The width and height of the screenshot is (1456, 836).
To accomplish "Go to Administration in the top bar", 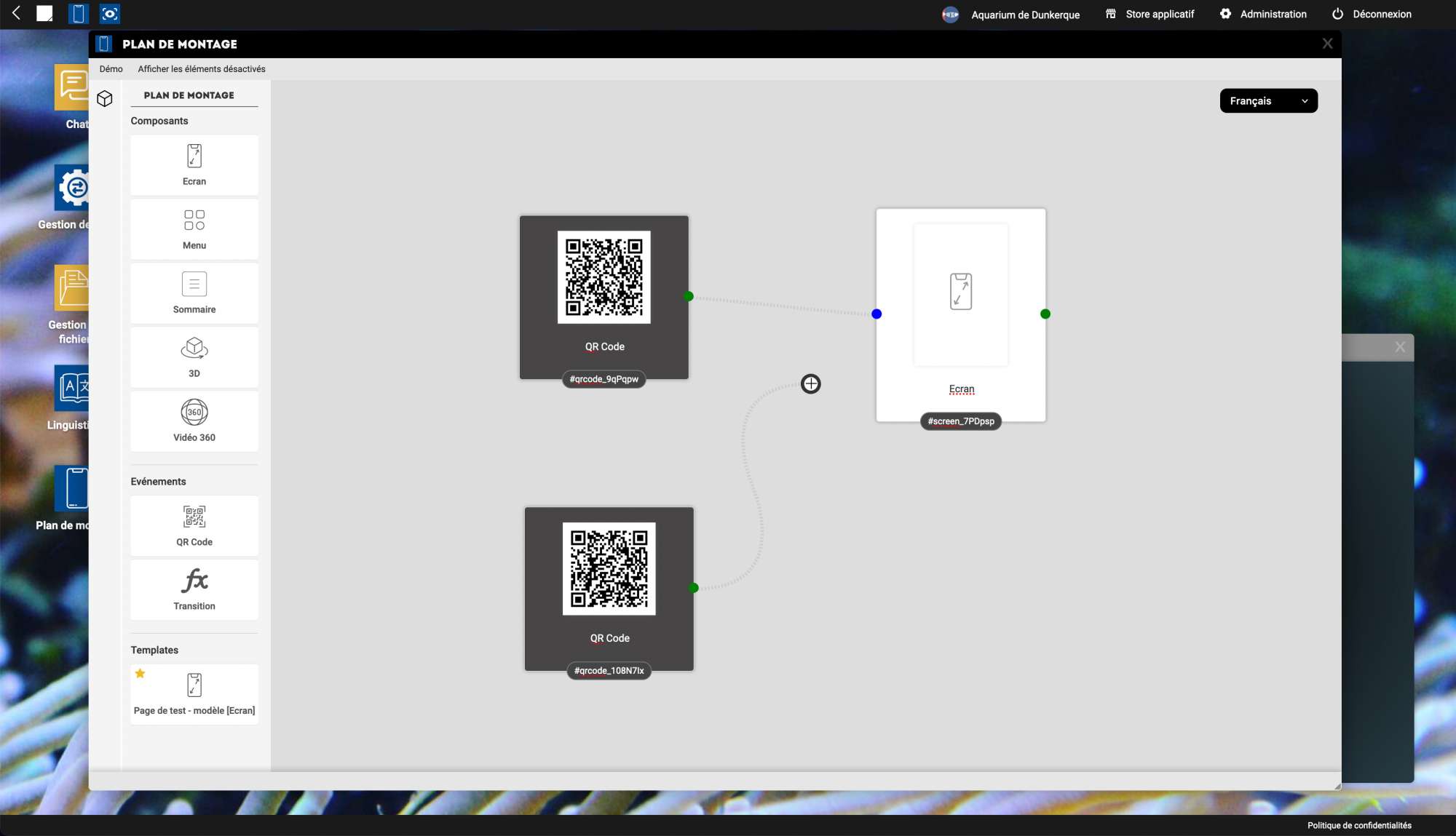I will point(1263,15).
